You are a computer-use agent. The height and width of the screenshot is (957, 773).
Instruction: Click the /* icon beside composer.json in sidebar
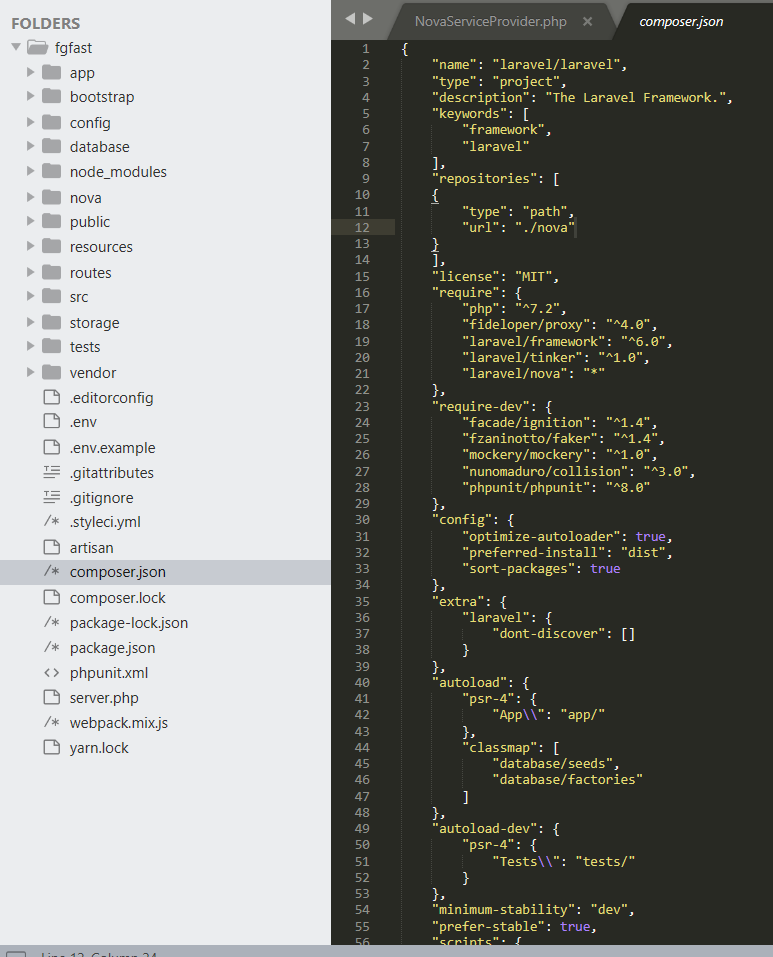[x=54, y=573]
